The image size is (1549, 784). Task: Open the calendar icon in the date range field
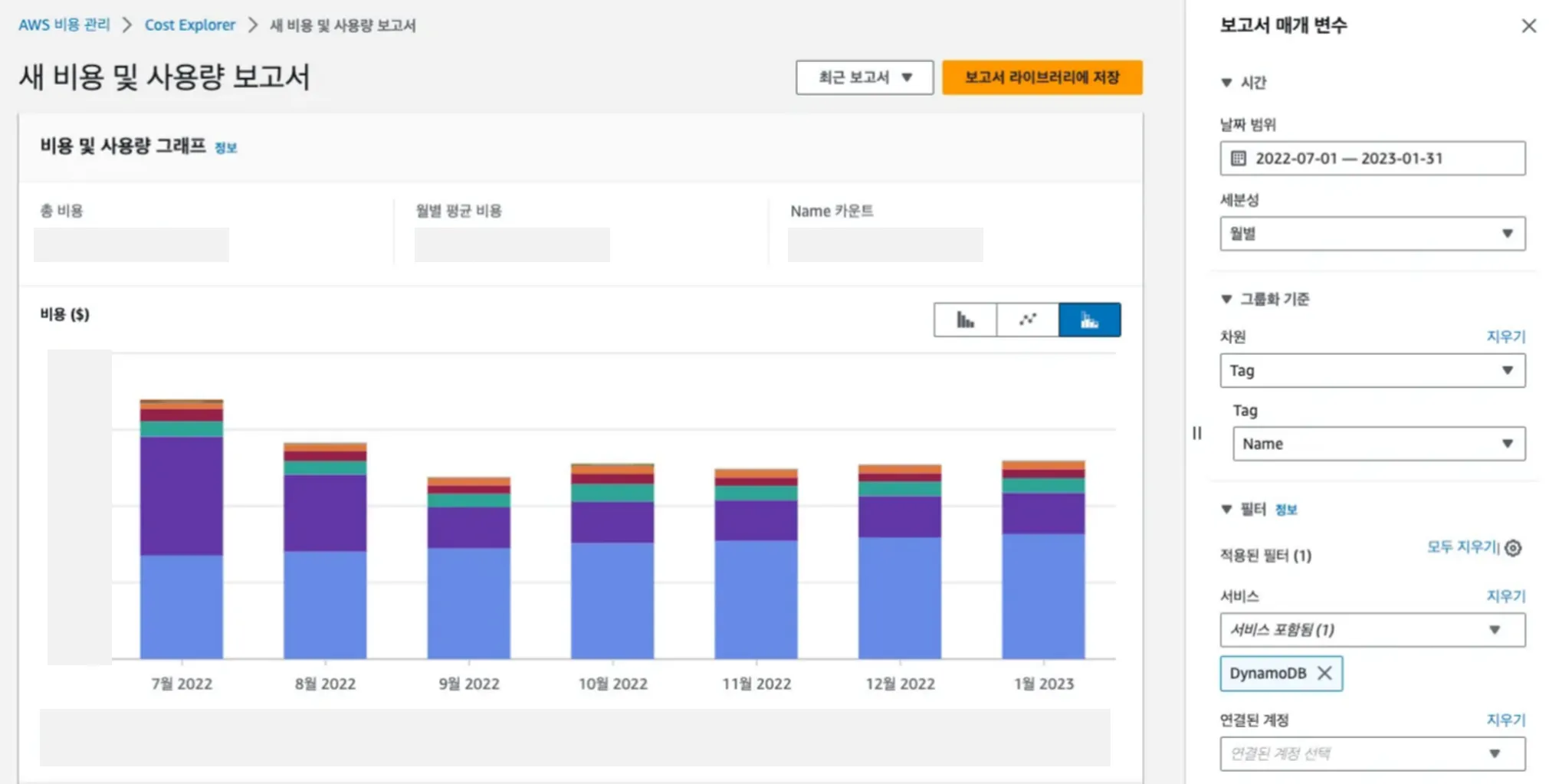(x=1238, y=158)
